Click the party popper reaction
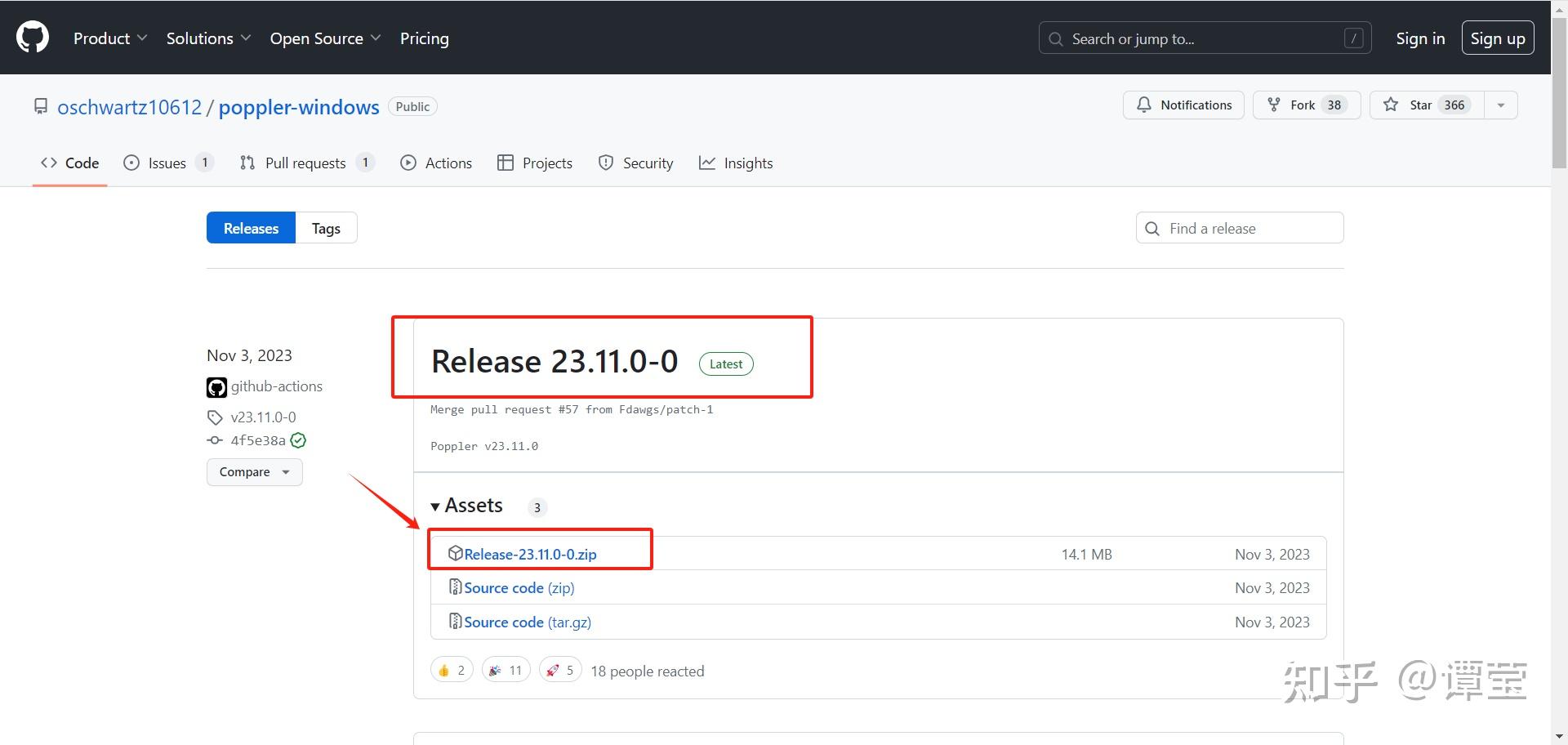 (x=506, y=671)
